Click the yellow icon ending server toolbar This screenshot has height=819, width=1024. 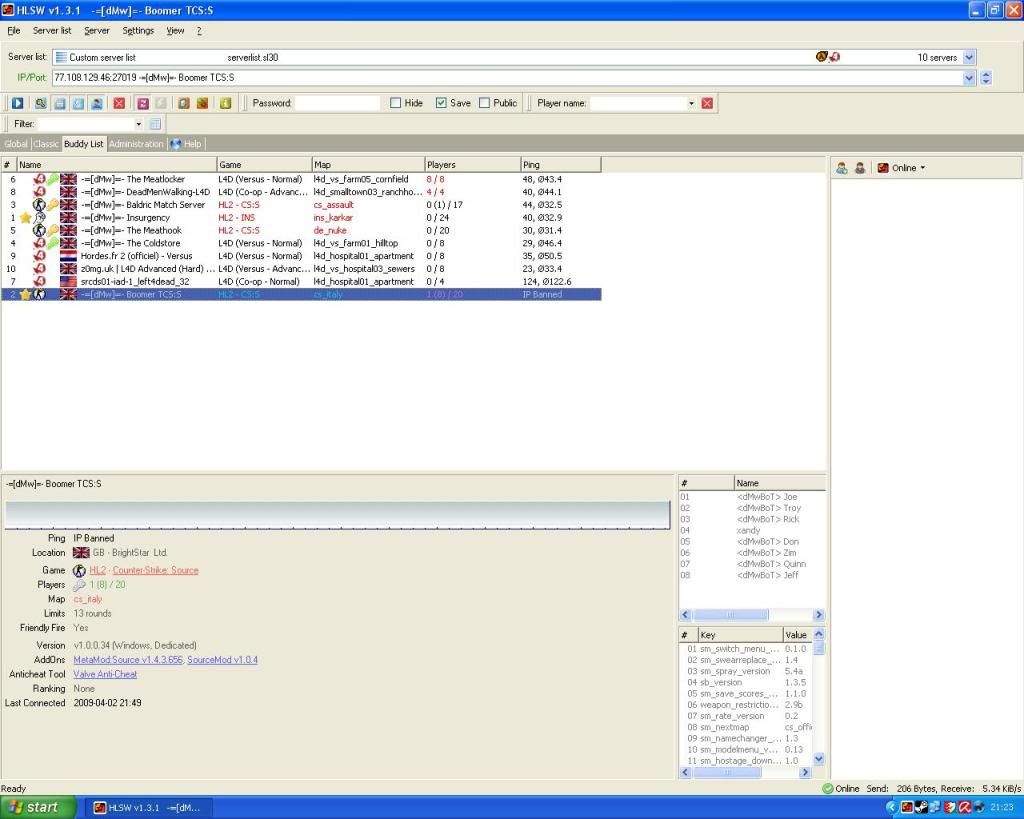225,103
